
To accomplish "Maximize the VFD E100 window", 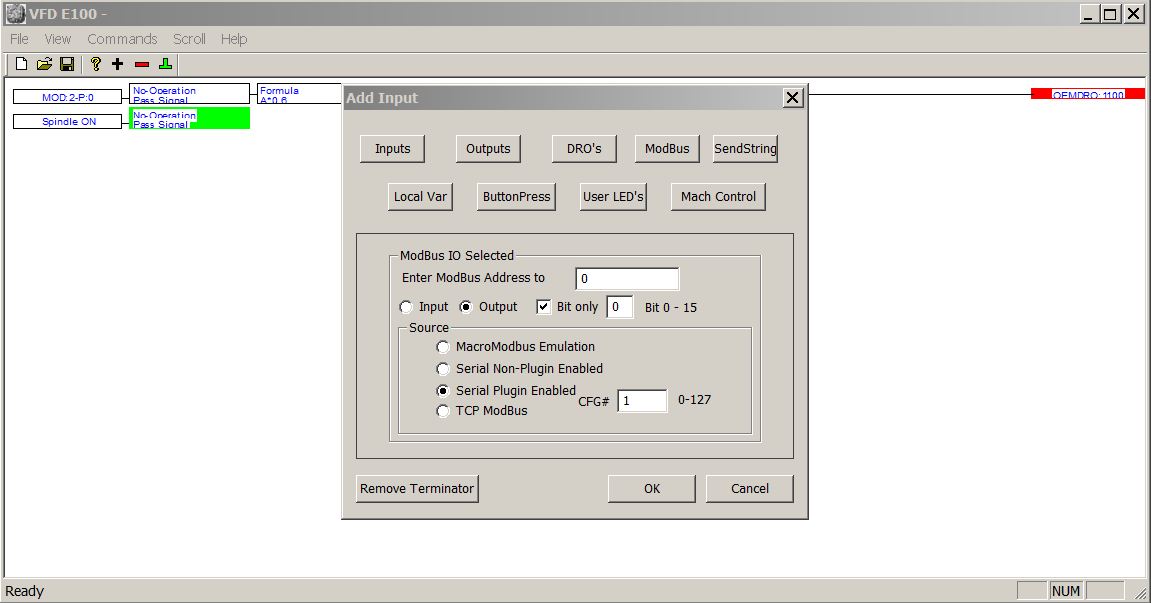I will [x=1111, y=14].
